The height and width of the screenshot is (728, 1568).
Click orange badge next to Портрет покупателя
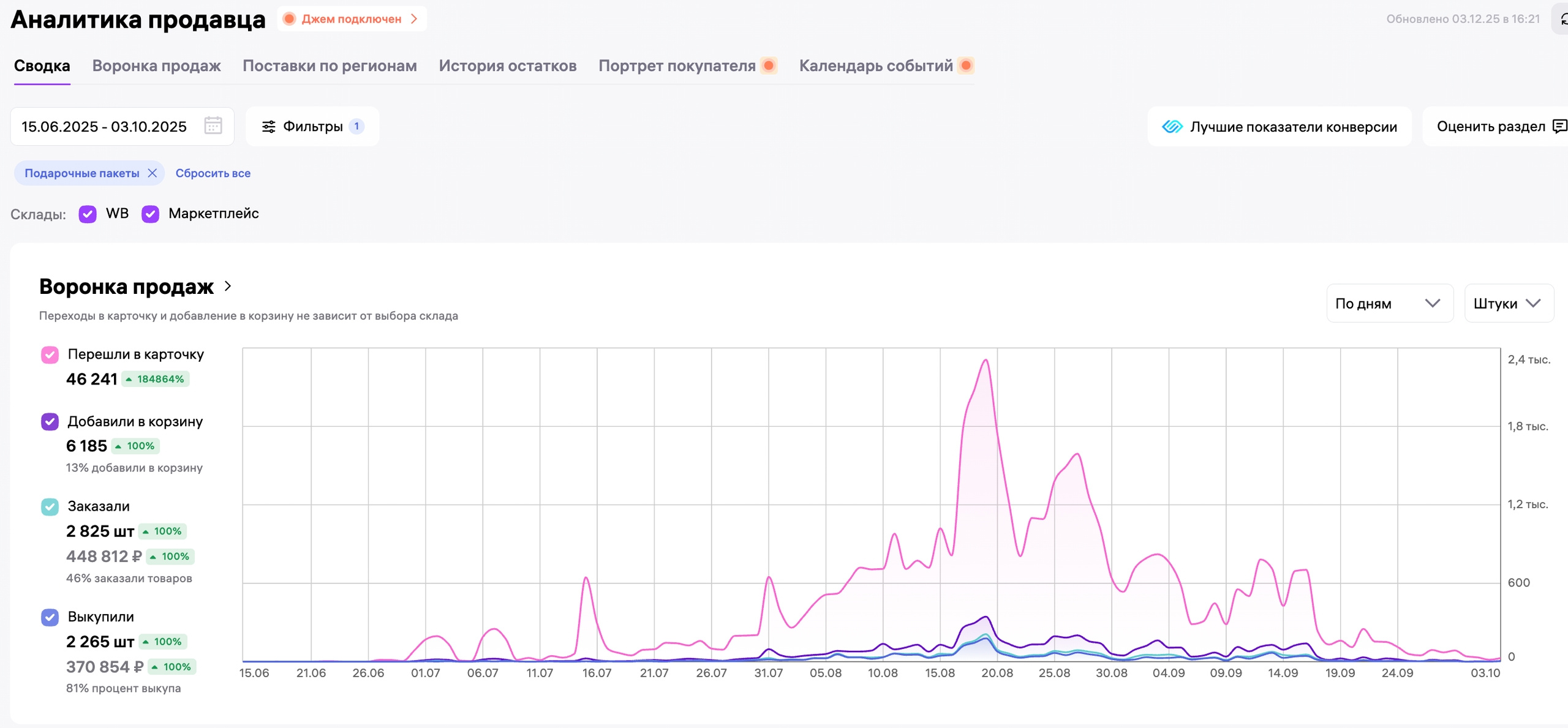click(x=769, y=66)
